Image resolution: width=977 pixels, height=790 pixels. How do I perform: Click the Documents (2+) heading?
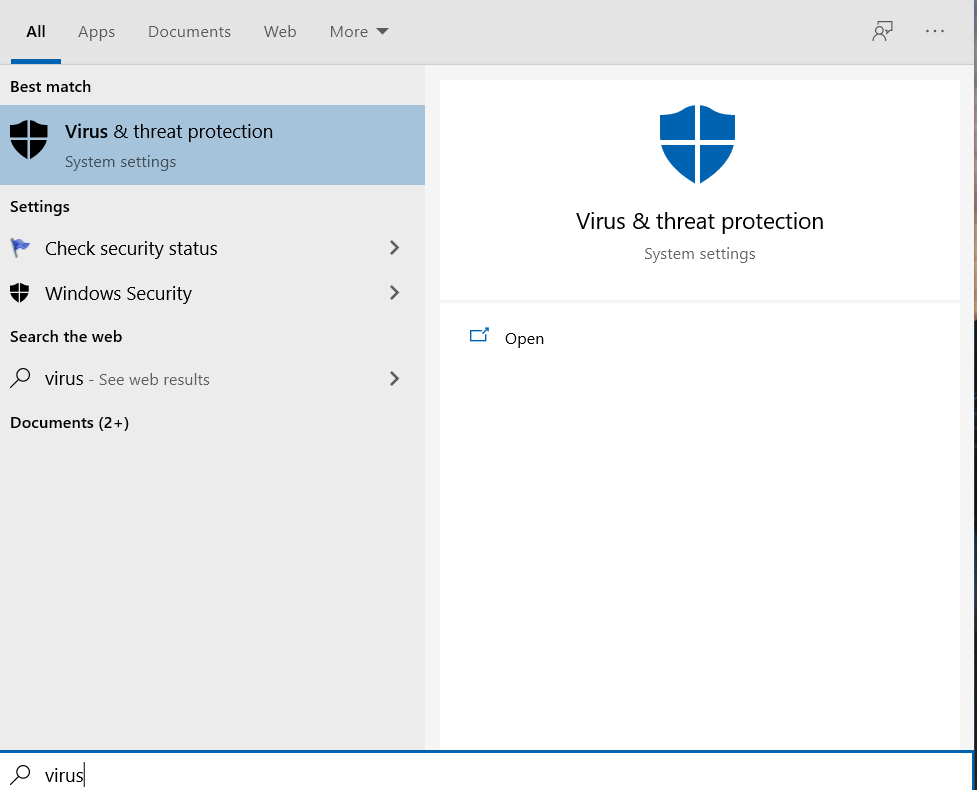pyautogui.click(x=69, y=422)
